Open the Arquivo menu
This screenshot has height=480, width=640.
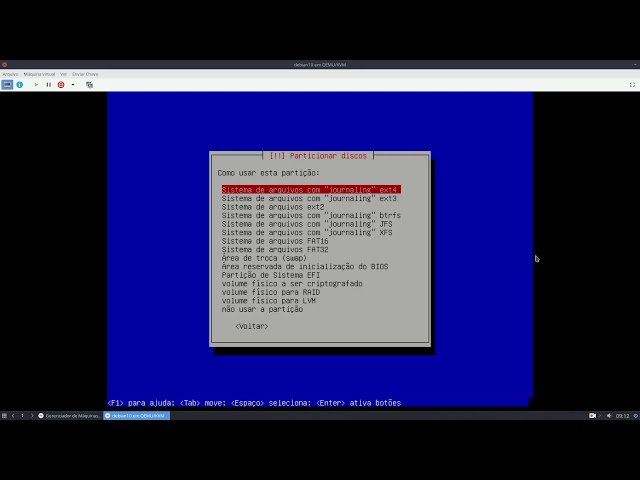(x=10, y=74)
